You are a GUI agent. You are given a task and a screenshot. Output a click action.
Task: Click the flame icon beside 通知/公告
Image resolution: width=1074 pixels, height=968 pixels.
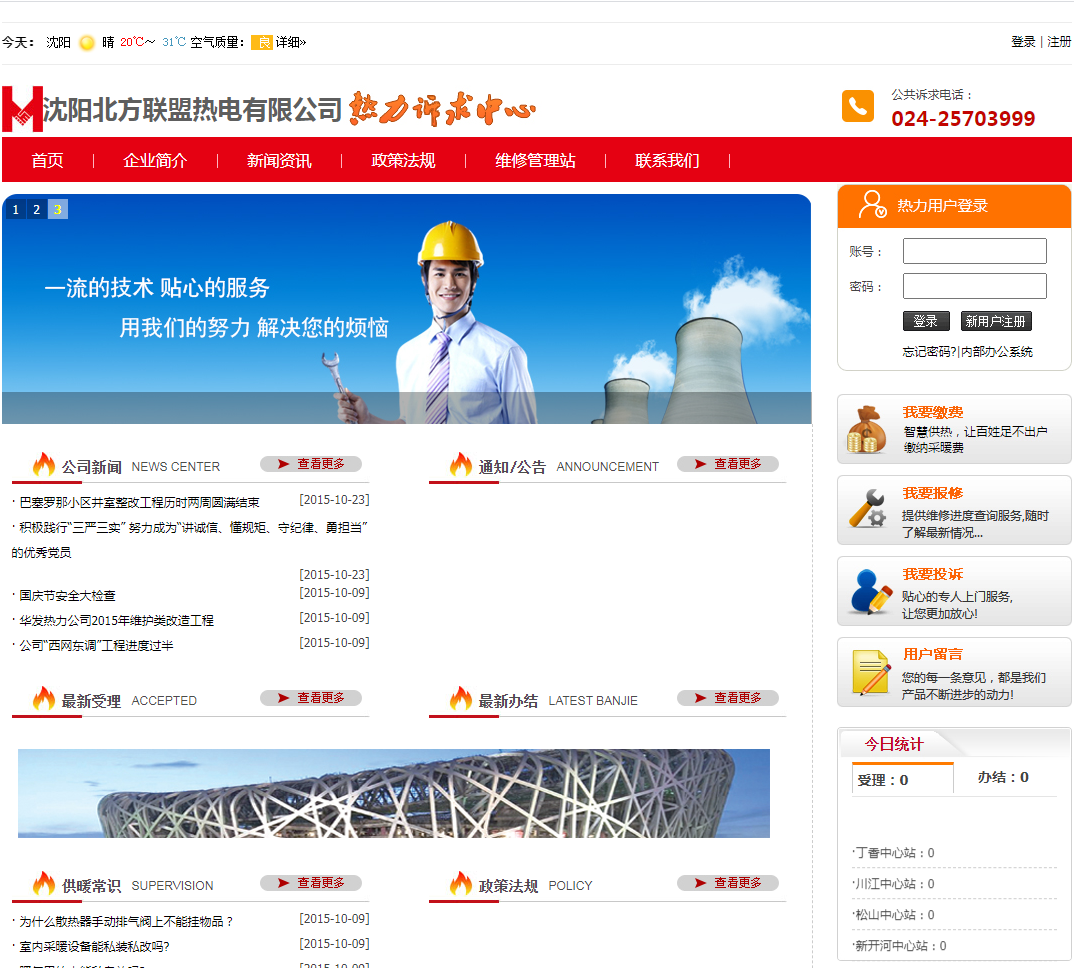coord(461,464)
